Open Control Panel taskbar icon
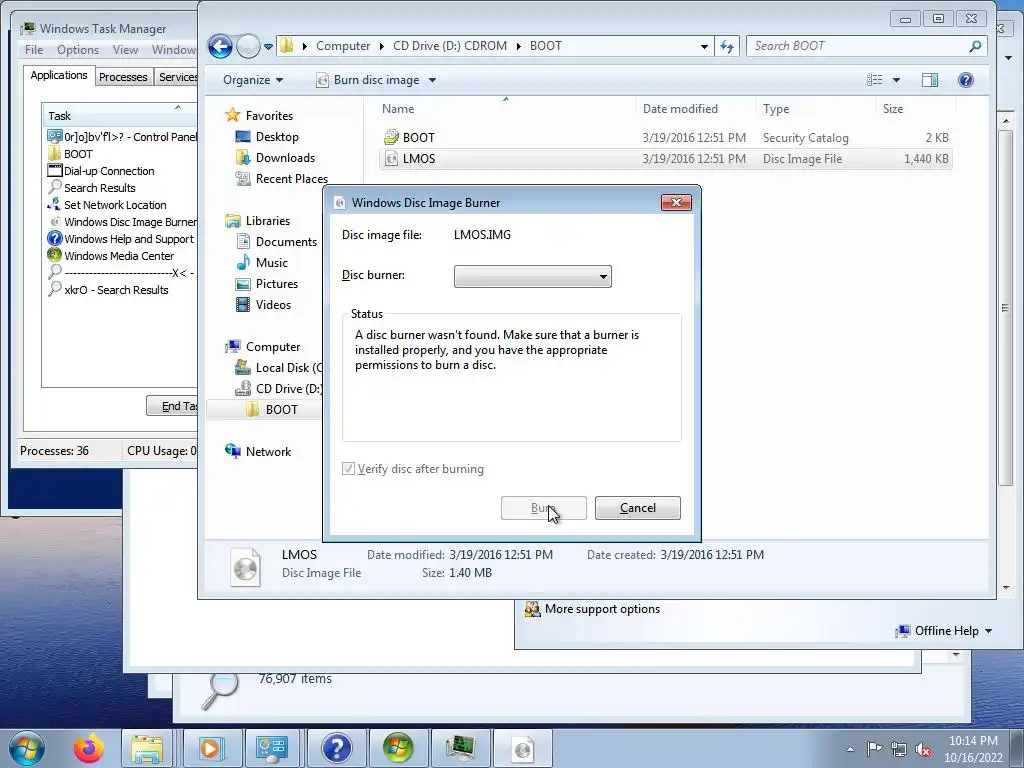Screen dimensions: 1024x768 click(272, 748)
